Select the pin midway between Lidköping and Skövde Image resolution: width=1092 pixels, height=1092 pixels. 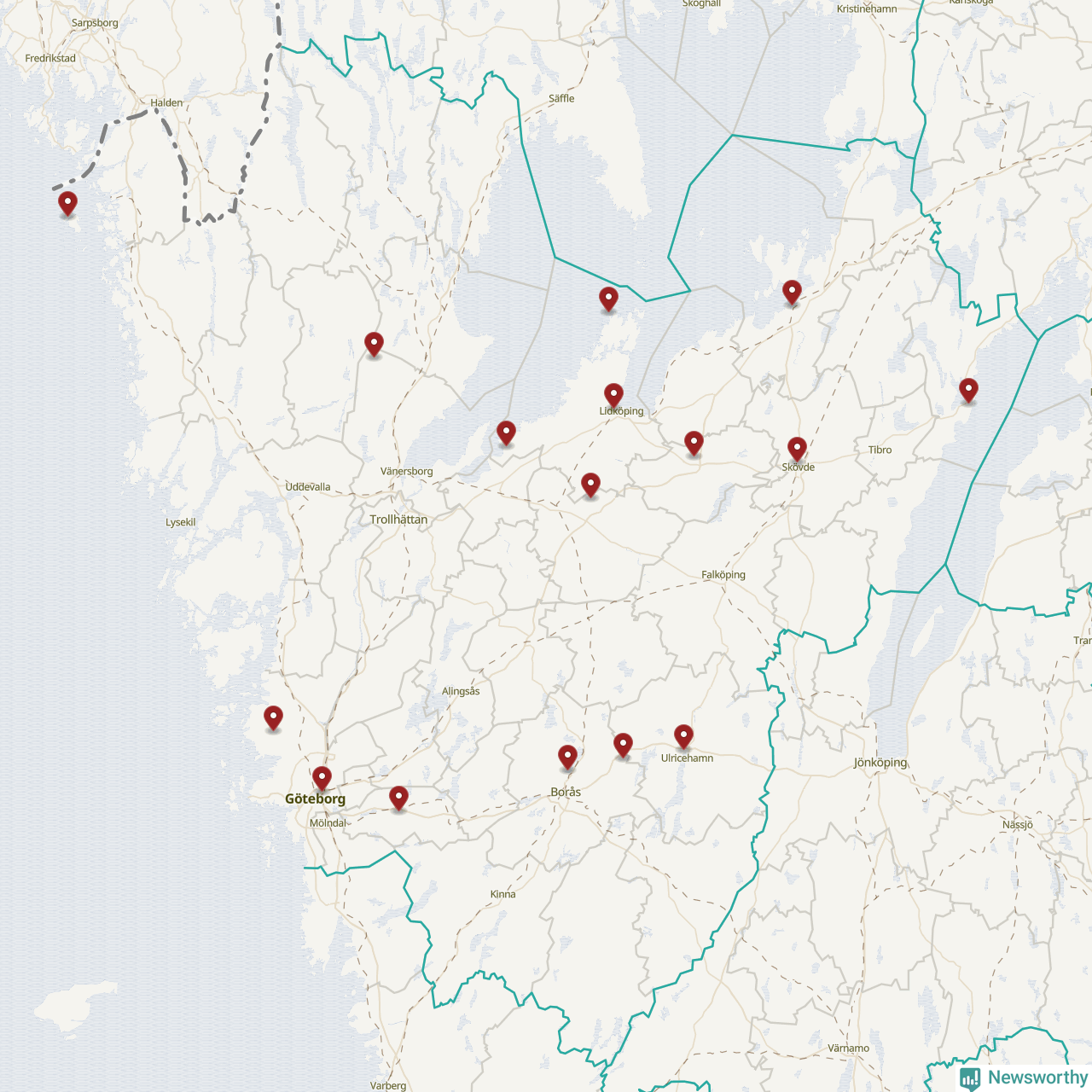coord(694,442)
